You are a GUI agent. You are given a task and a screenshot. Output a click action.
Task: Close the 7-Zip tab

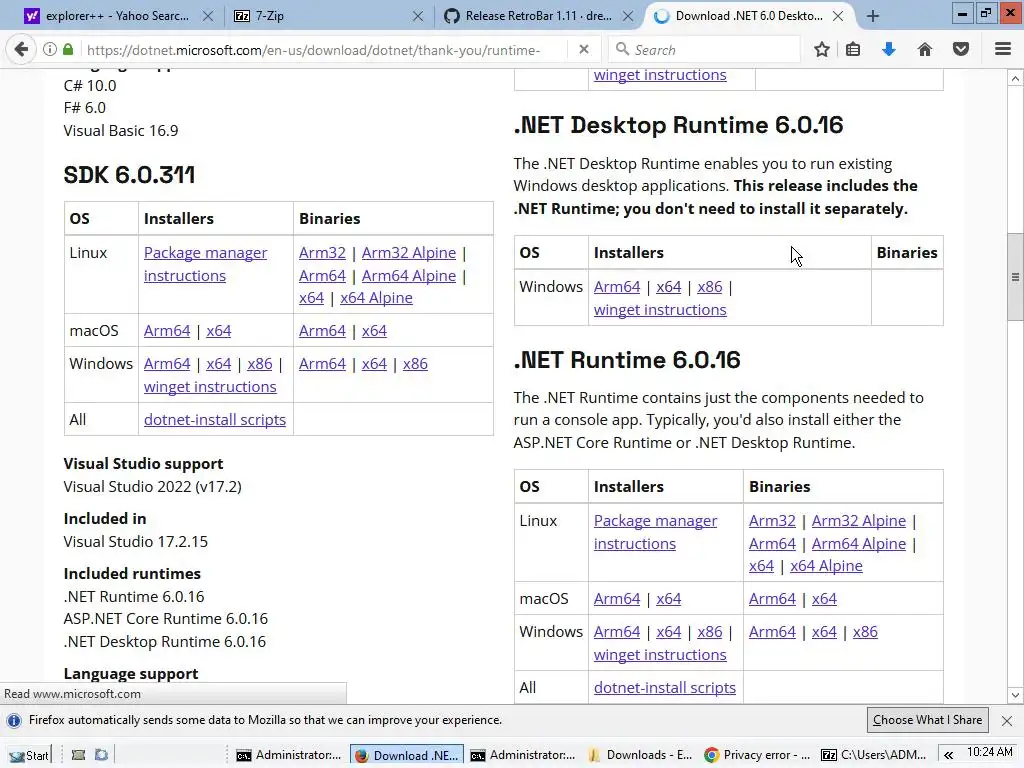click(x=418, y=16)
